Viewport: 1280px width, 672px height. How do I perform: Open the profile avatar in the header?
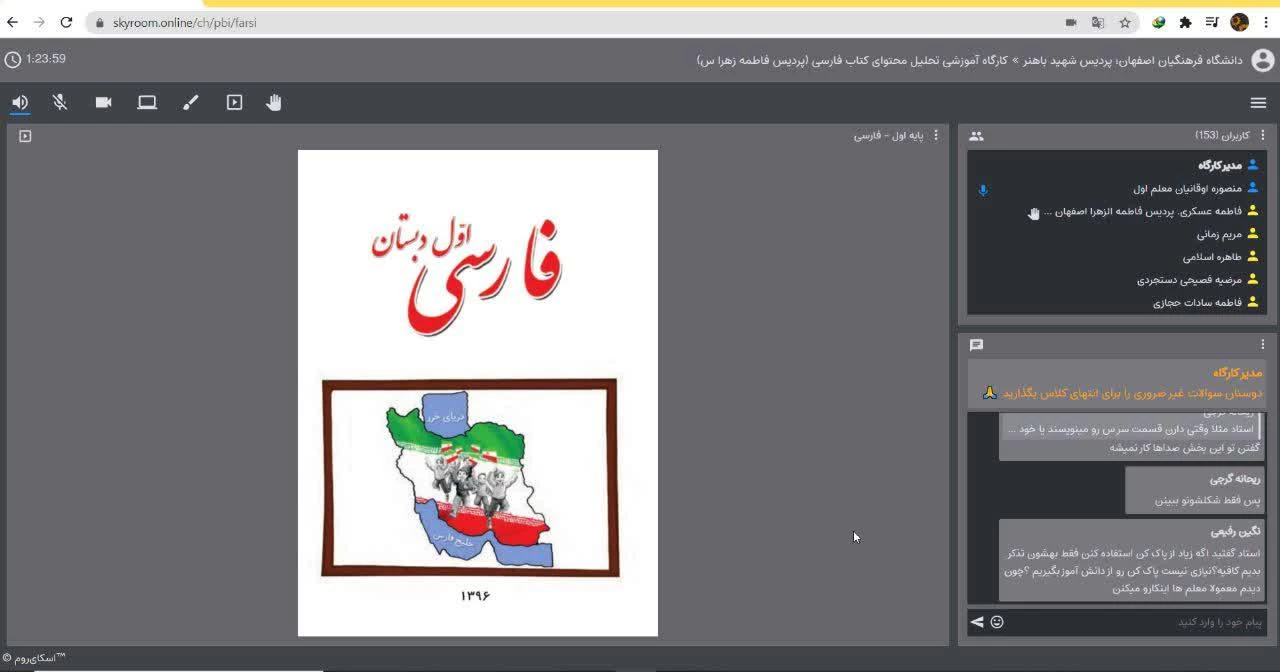(1262, 60)
